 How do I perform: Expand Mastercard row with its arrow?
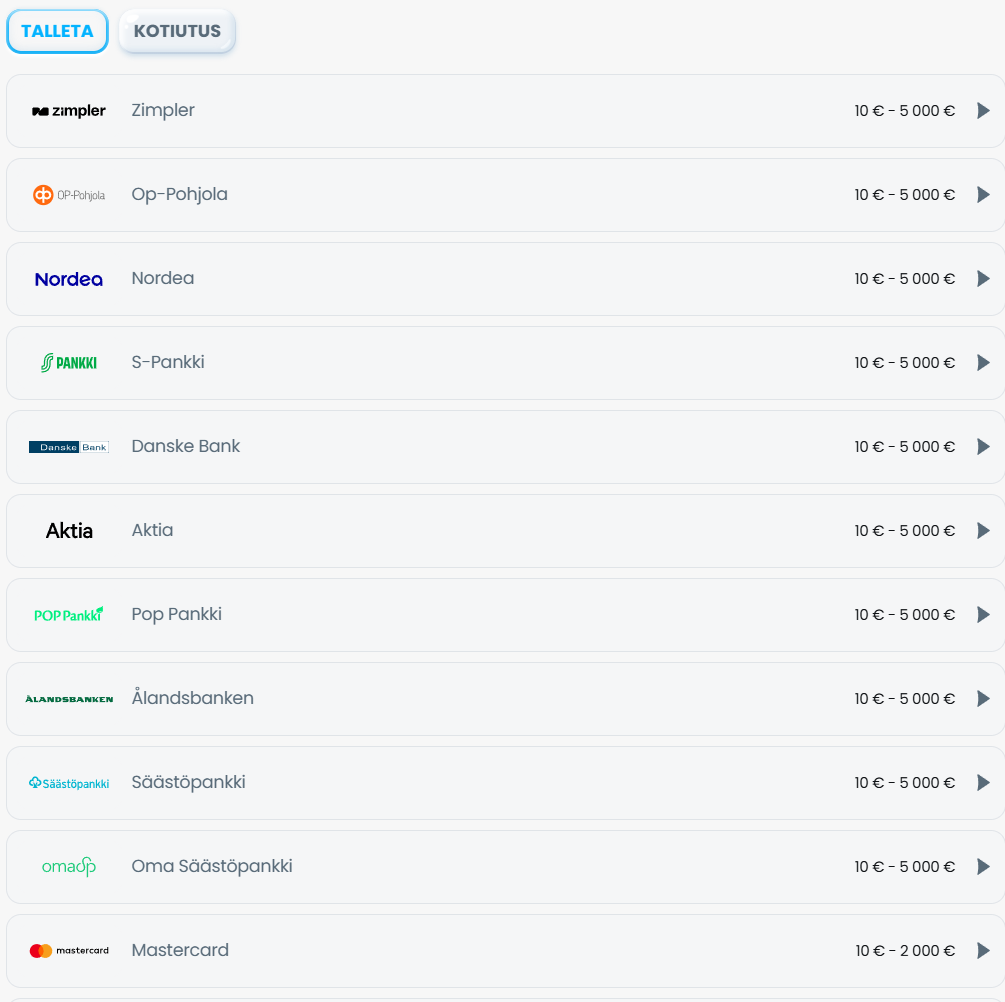coord(983,951)
